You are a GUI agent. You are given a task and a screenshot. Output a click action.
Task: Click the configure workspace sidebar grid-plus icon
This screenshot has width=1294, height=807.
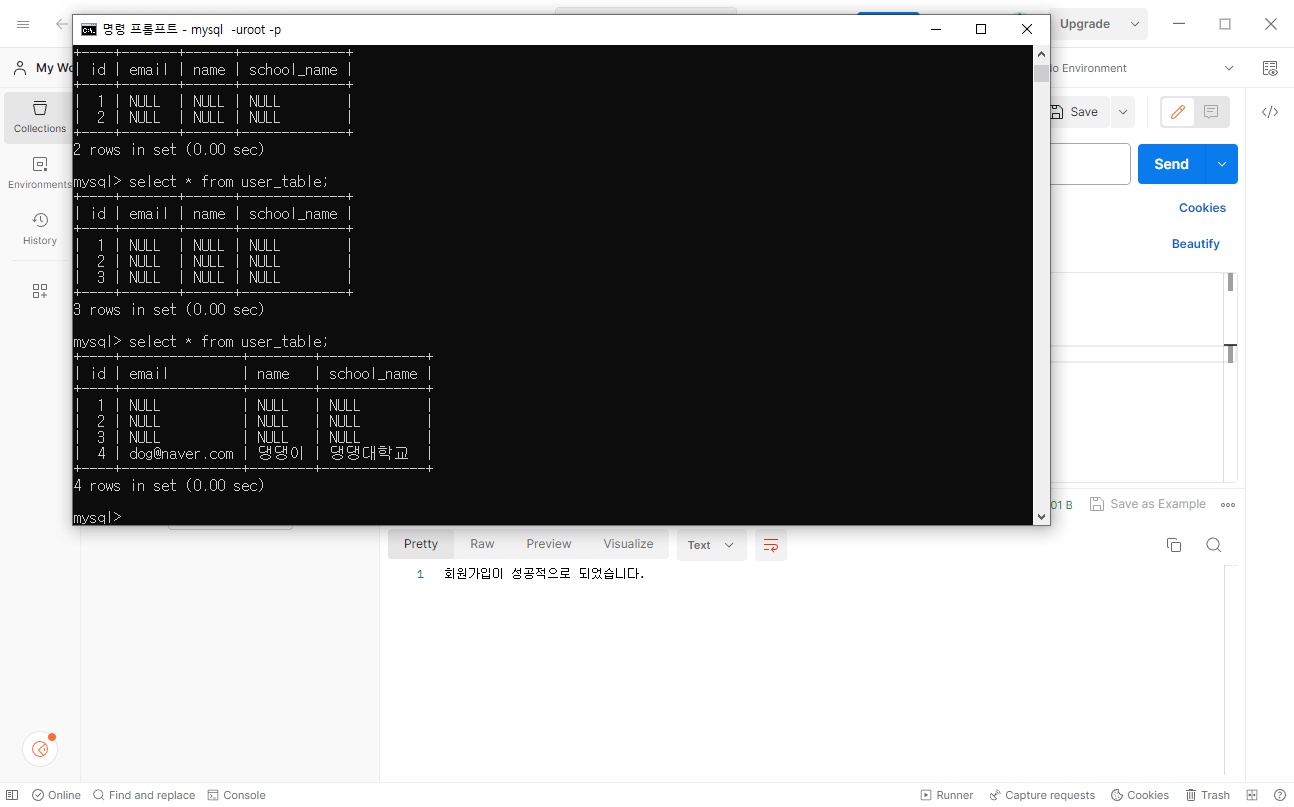tap(40, 291)
